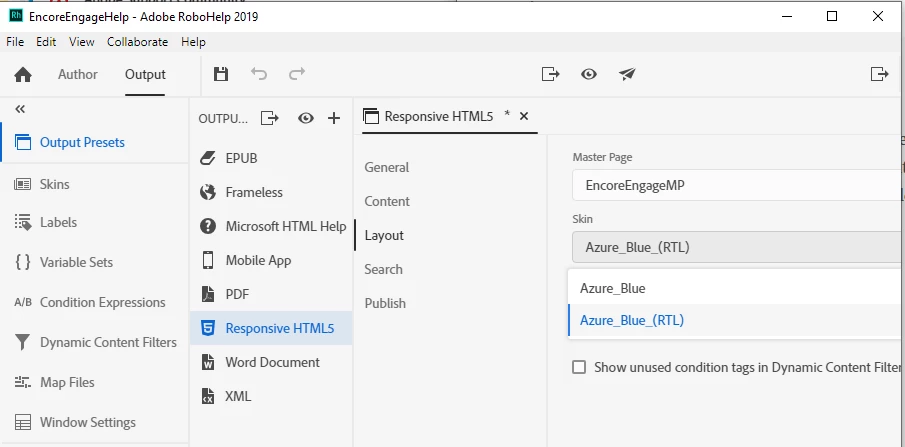Collapse the left sidebar with double chevron
Viewport: 905px width, 447px height.
tap(20, 109)
